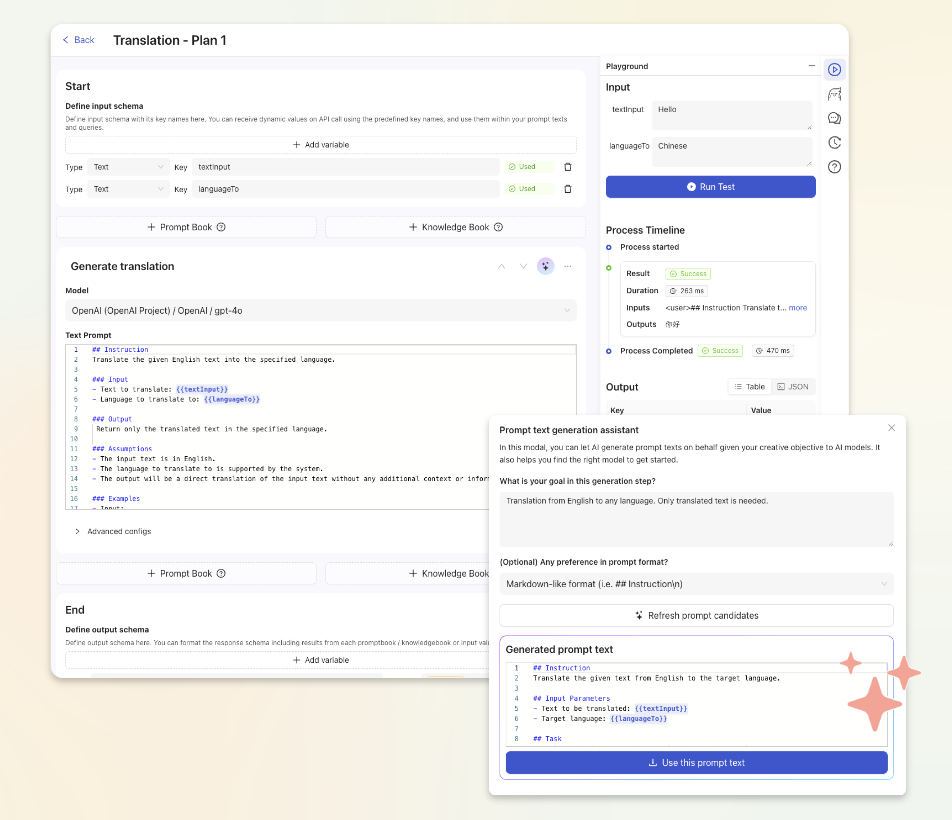Switch Output view to JSON tab

point(792,387)
